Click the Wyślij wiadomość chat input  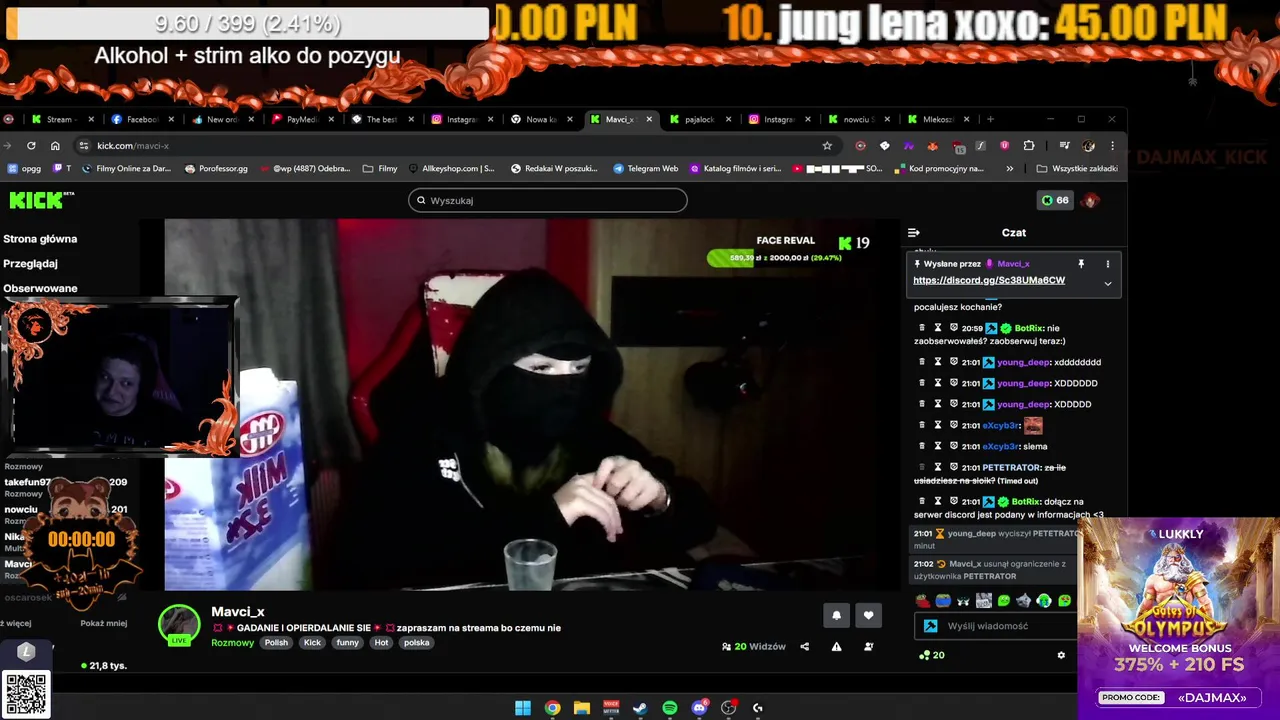tap(994, 626)
